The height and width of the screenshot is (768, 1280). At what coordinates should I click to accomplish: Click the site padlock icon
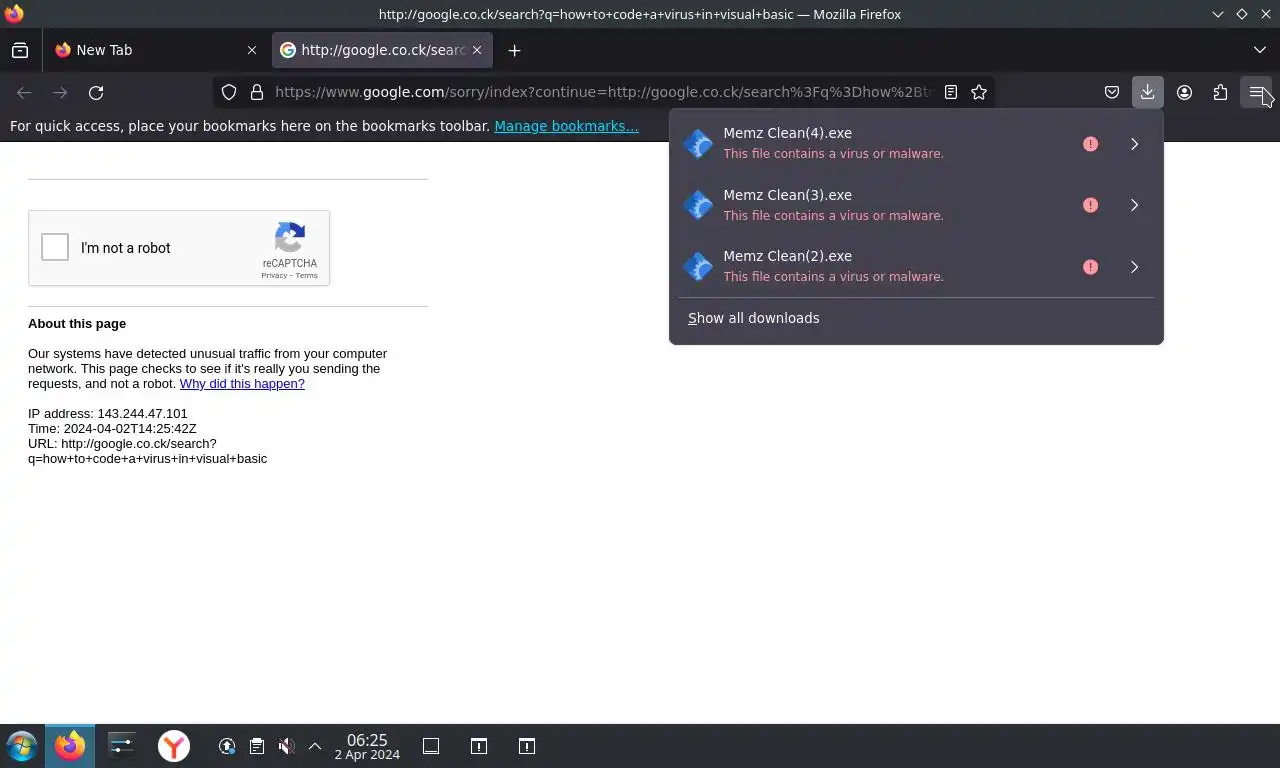[257, 92]
